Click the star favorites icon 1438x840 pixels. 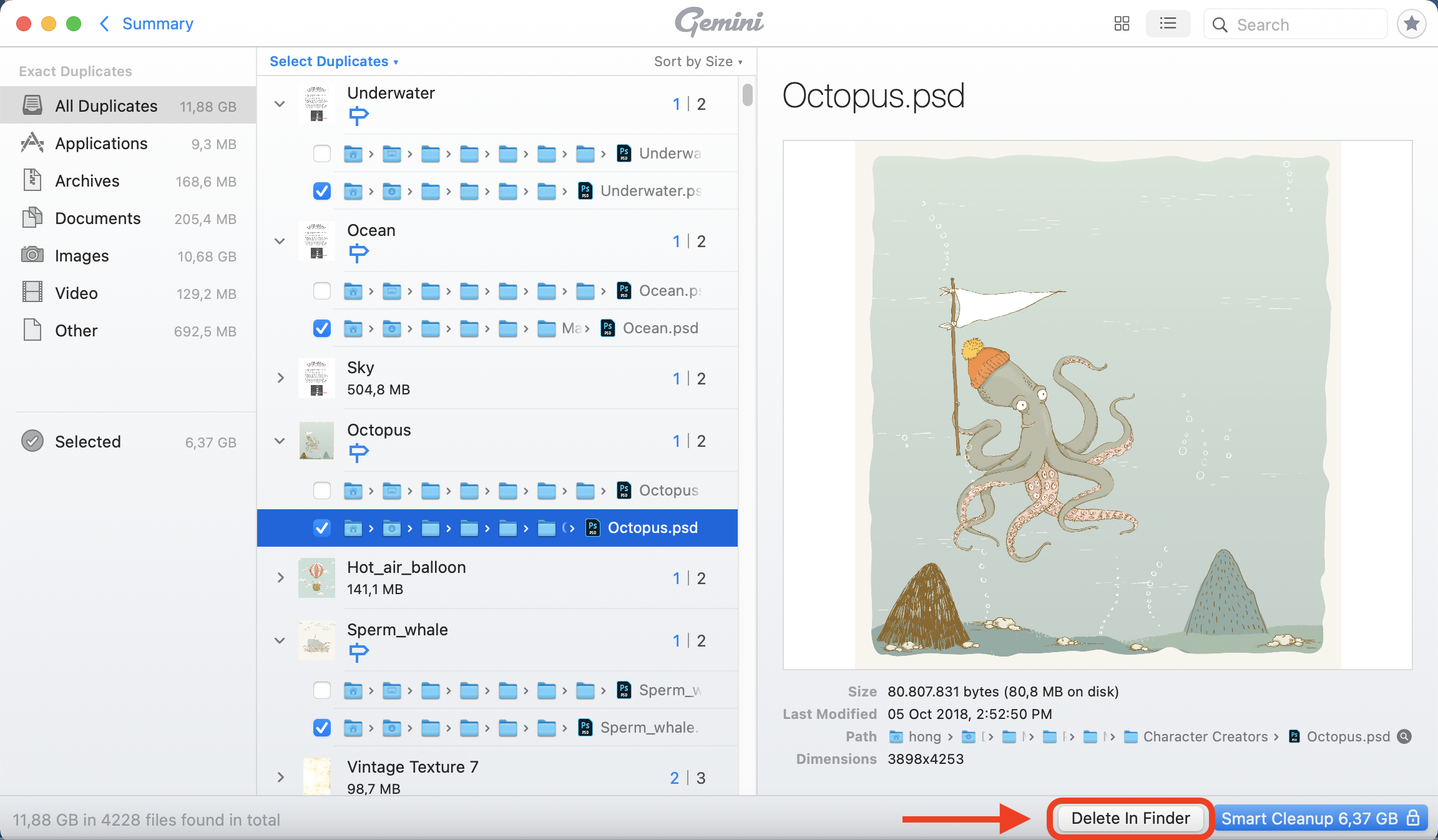(x=1411, y=24)
